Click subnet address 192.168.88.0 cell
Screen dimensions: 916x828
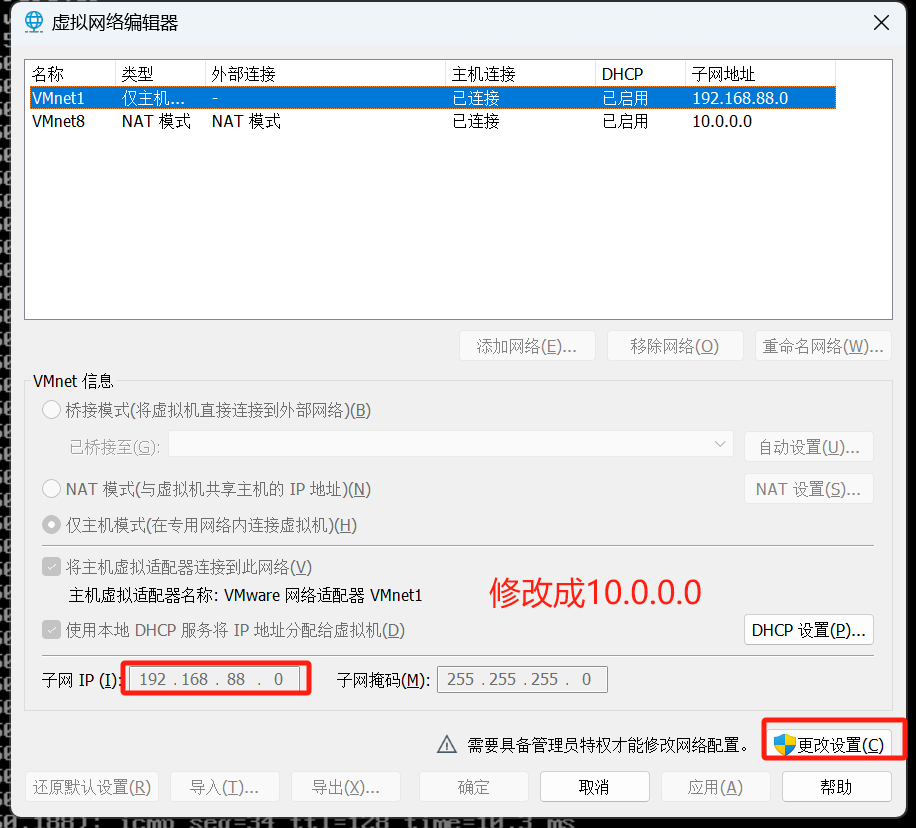[740, 98]
